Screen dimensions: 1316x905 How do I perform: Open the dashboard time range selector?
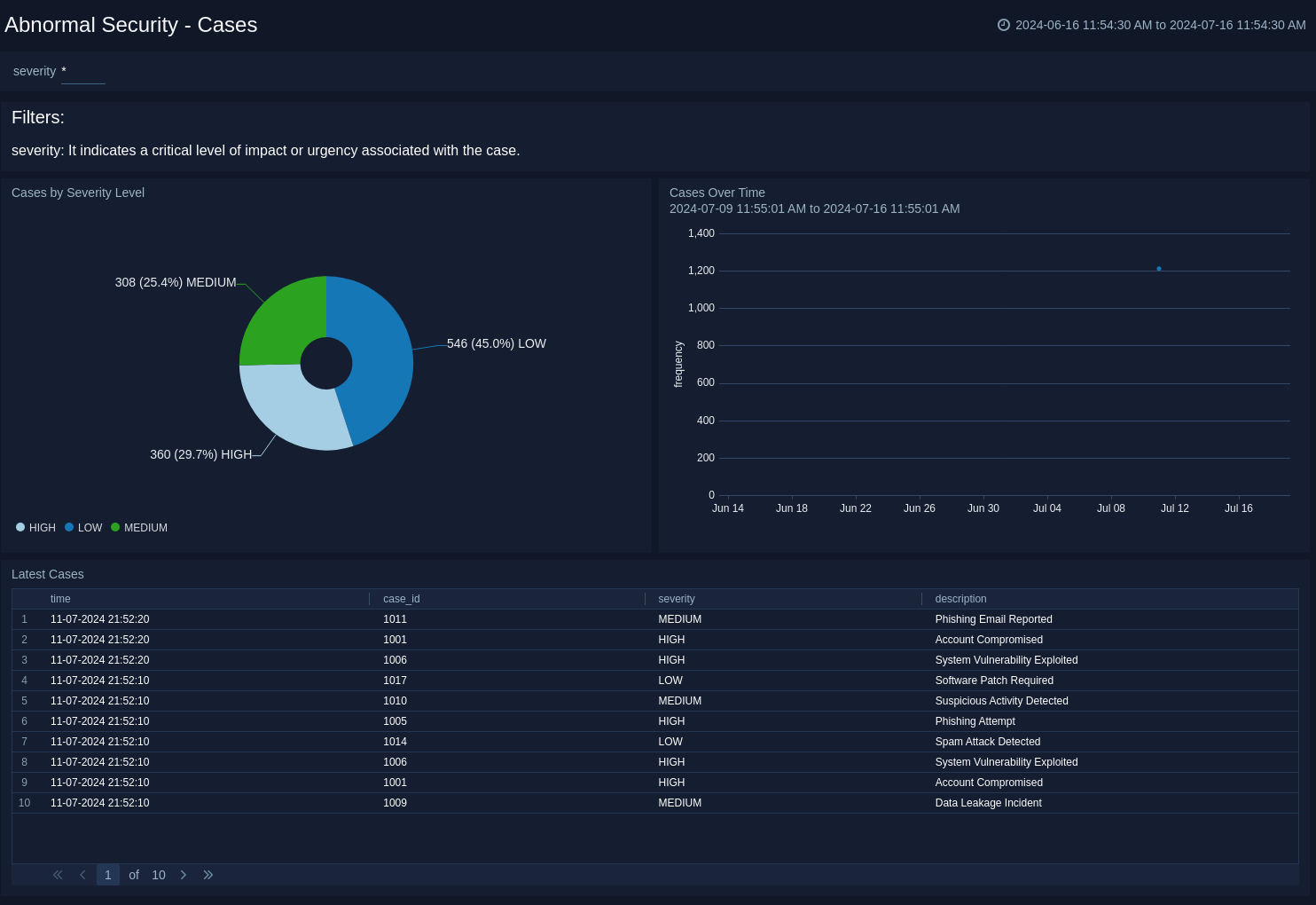[x=1152, y=25]
